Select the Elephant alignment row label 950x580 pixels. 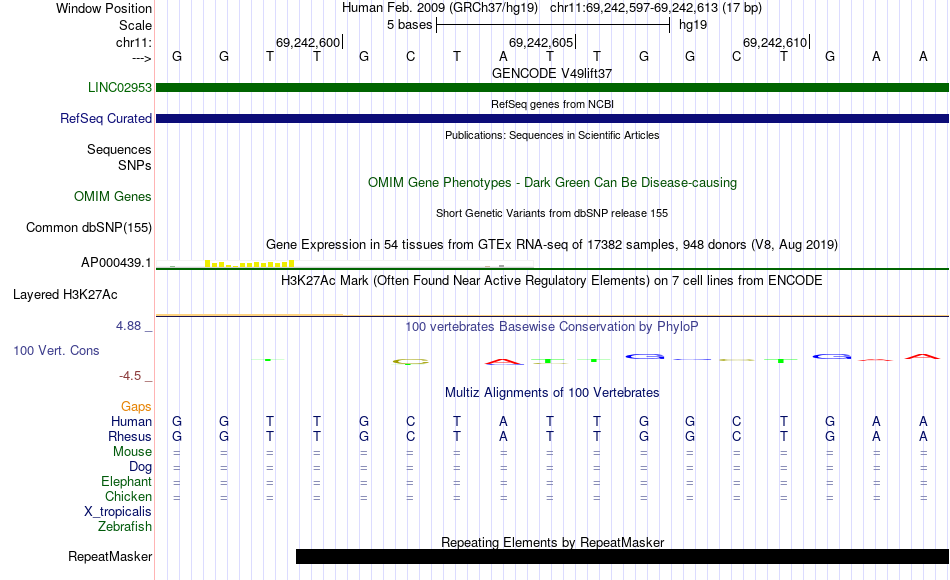(126, 481)
